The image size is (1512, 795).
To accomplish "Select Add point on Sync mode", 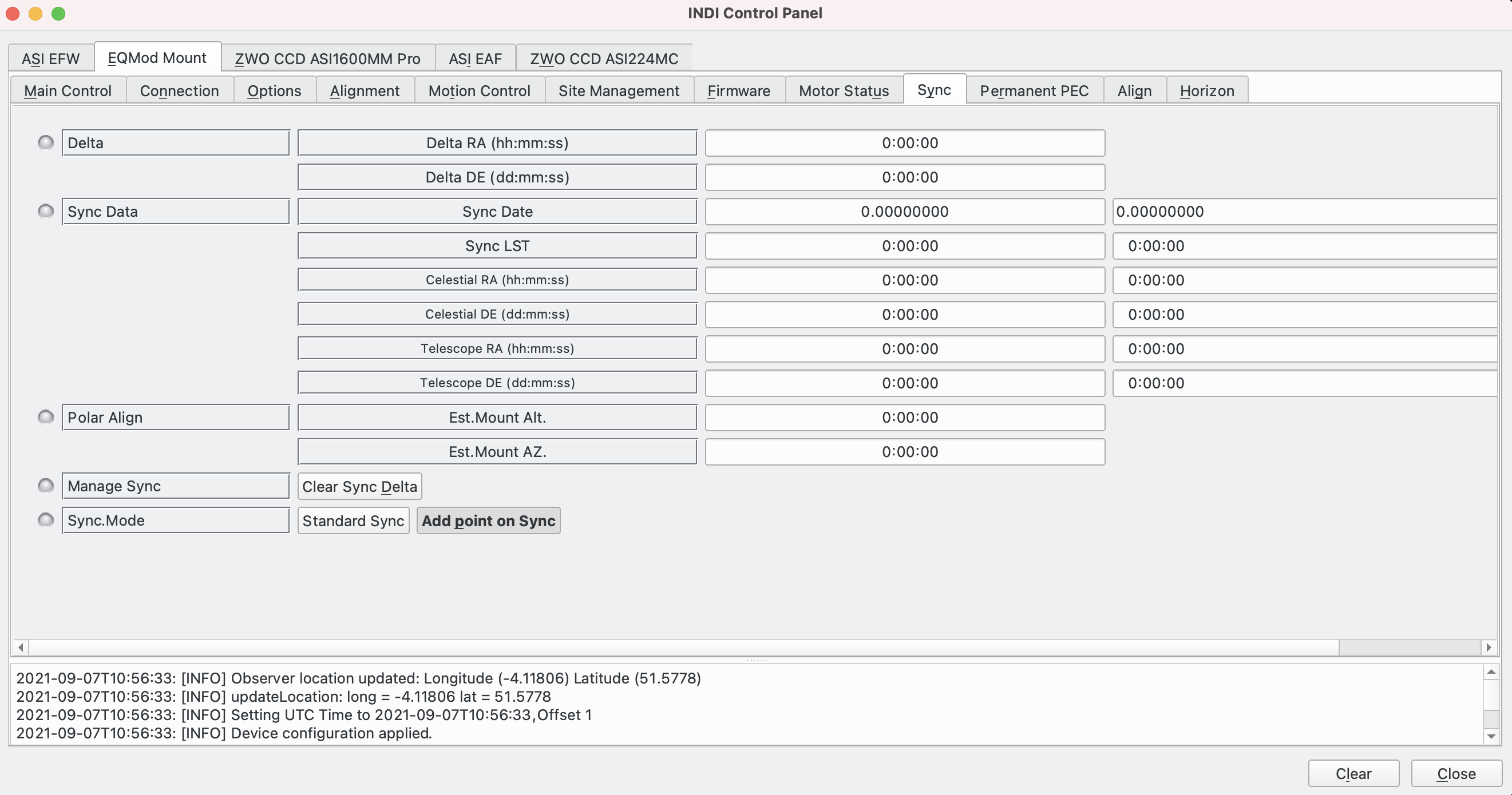I will point(488,520).
